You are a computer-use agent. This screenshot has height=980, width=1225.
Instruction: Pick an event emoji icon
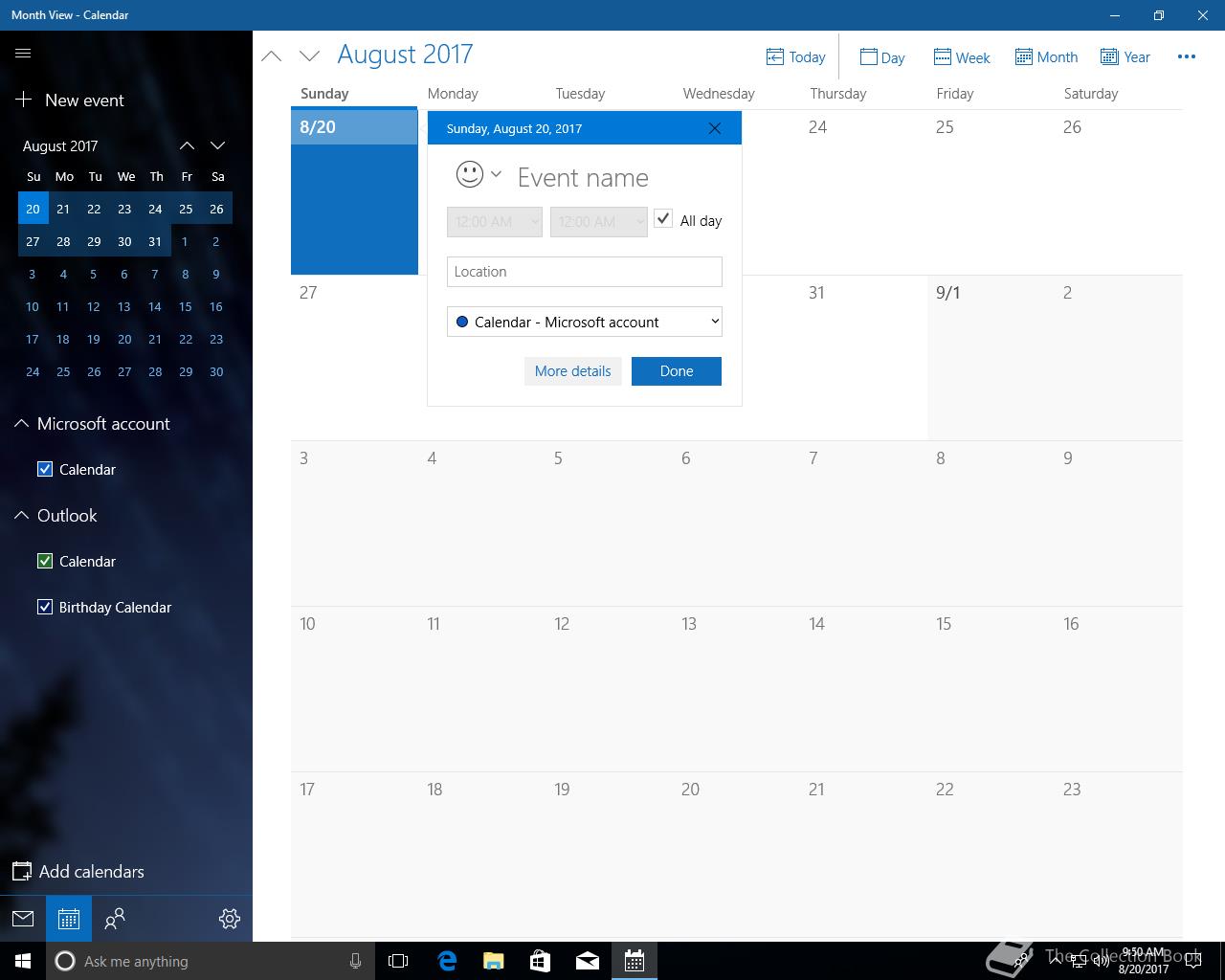[469, 174]
